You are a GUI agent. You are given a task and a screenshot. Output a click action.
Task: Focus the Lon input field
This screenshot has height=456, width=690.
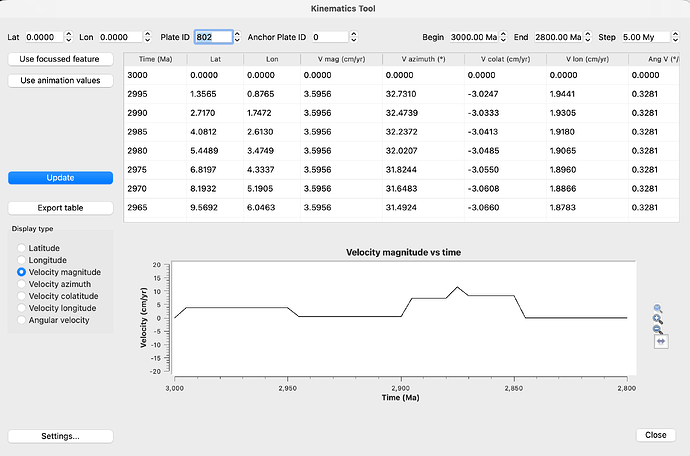(x=121, y=37)
